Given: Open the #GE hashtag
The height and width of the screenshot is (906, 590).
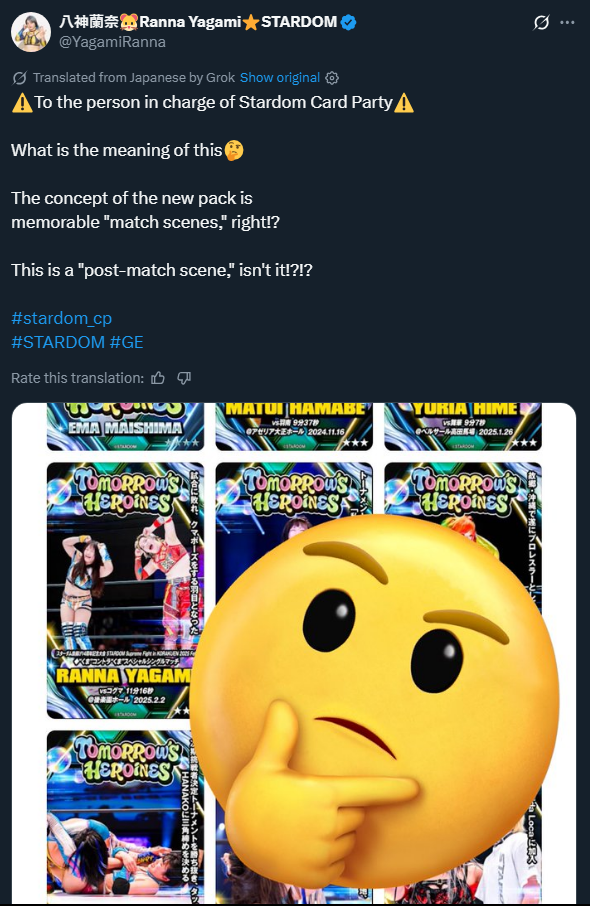Looking at the screenshot, I should pyautogui.click(x=126, y=342).
